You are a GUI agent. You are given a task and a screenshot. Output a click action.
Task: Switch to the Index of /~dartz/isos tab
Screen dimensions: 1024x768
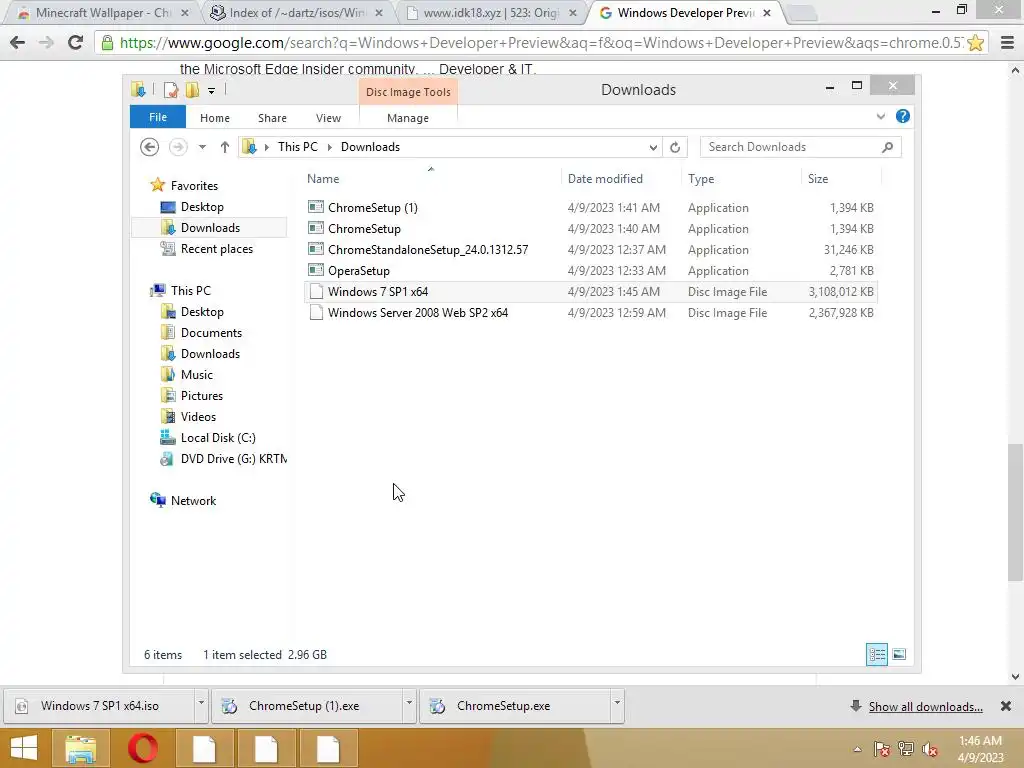click(297, 12)
